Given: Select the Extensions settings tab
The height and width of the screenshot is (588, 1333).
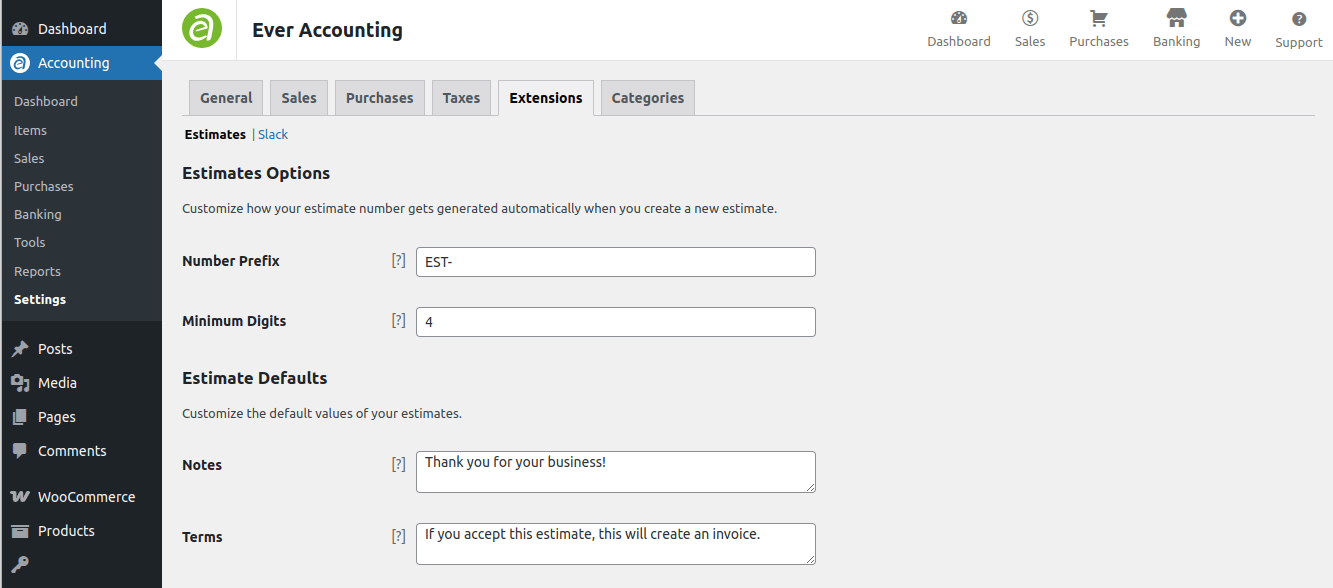Looking at the screenshot, I should point(546,98).
